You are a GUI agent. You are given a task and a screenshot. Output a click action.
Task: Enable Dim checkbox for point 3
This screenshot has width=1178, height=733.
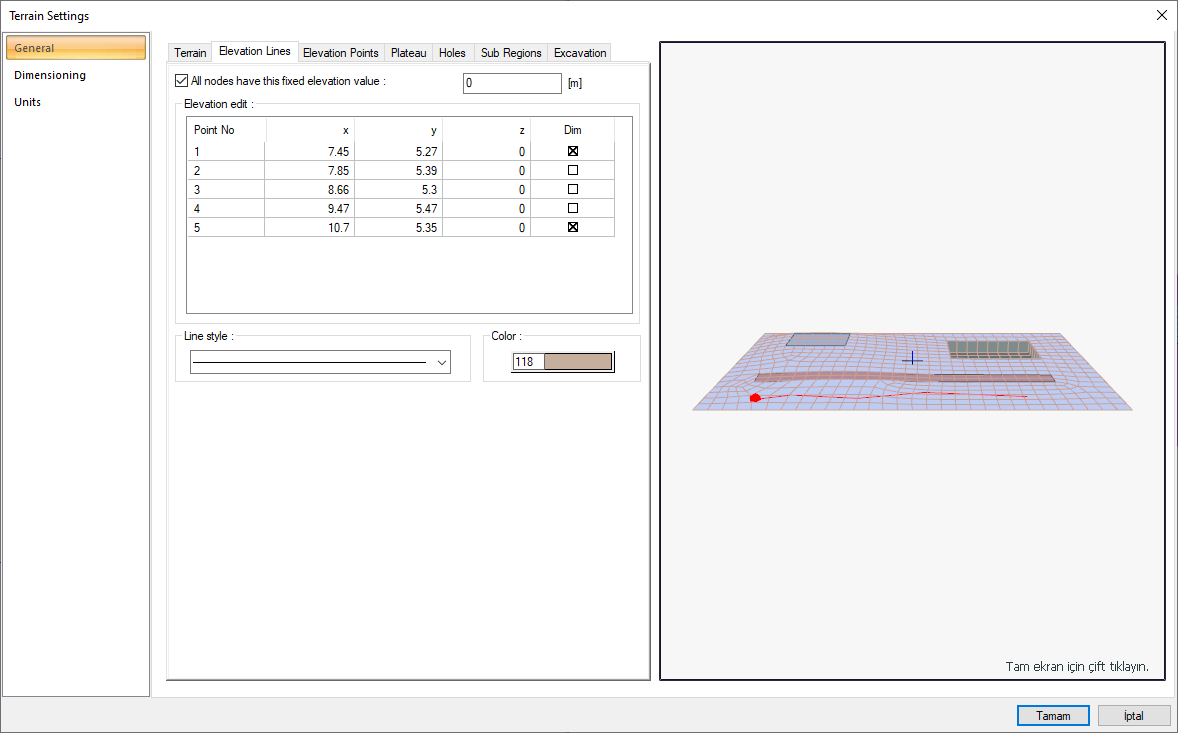point(573,189)
